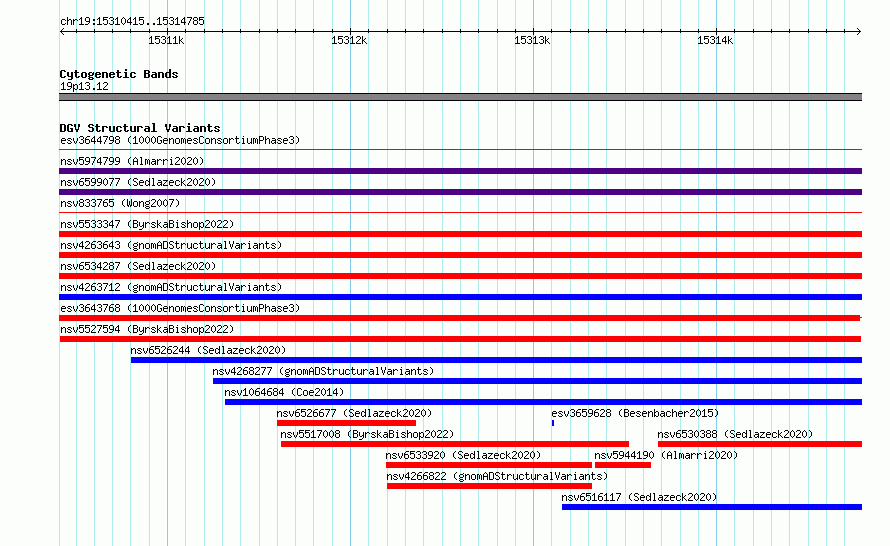Open variant label nsv5533347 (ByrskaBishop2022)
Image resolution: width=890 pixels, height=546 pixels.
(147, 224)
